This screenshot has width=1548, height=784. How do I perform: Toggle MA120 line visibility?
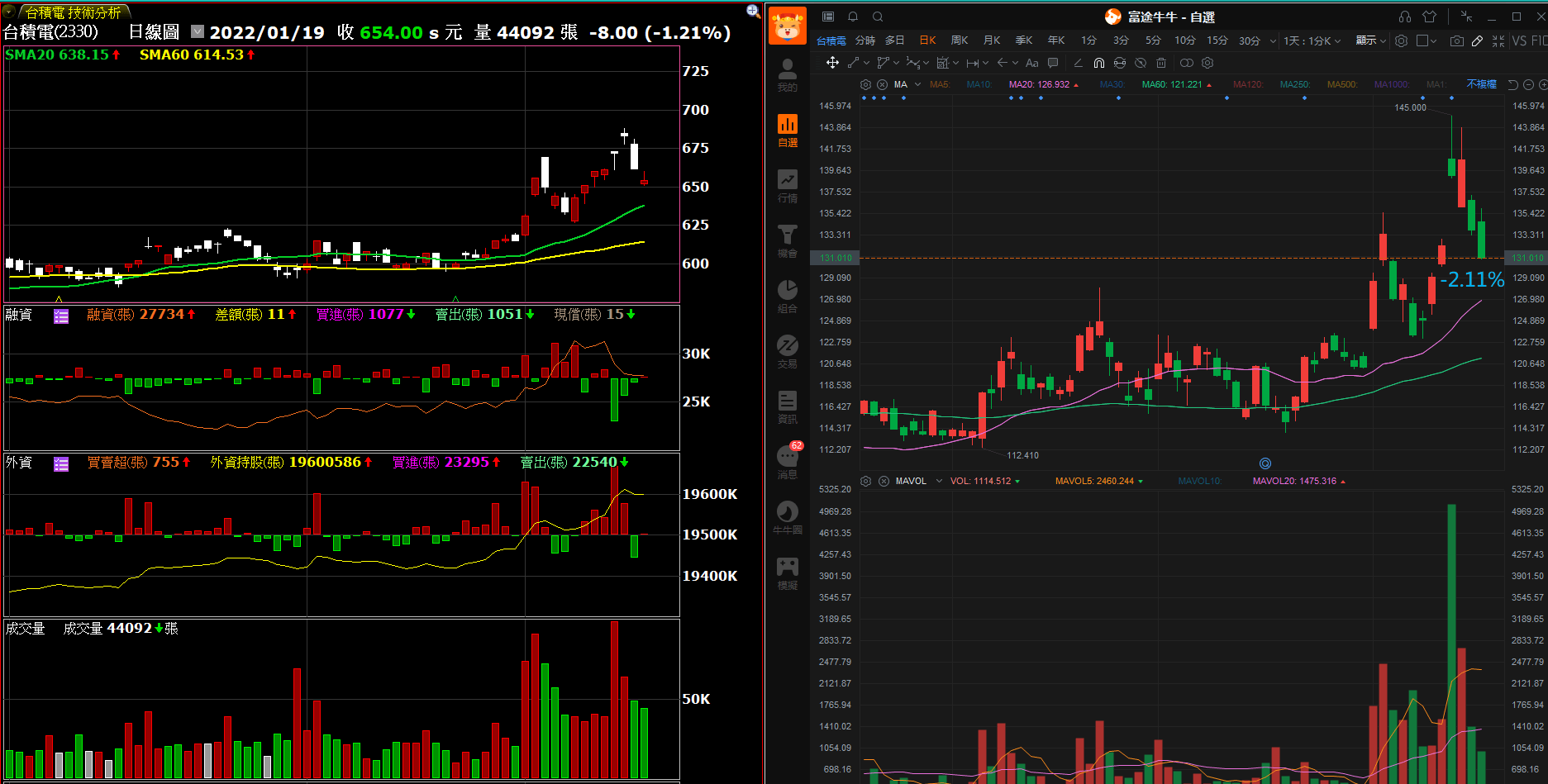click(x=1248, y=84)
